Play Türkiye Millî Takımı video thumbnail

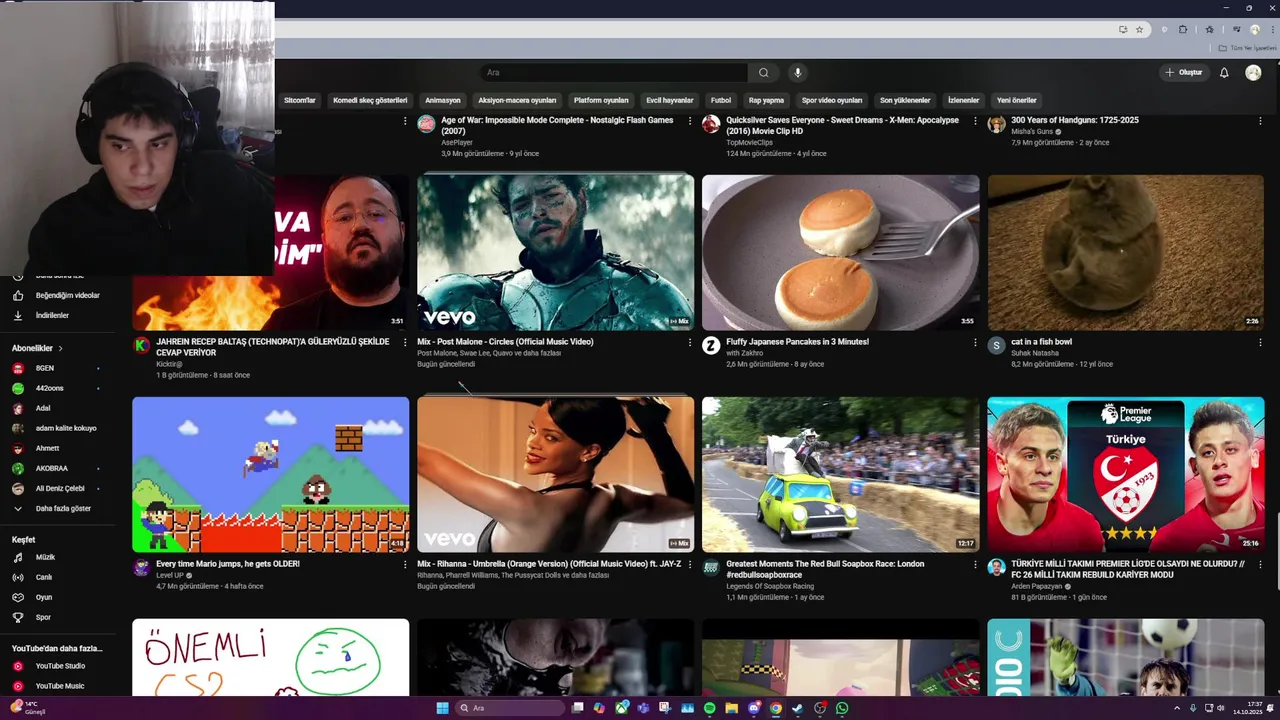1125,474
